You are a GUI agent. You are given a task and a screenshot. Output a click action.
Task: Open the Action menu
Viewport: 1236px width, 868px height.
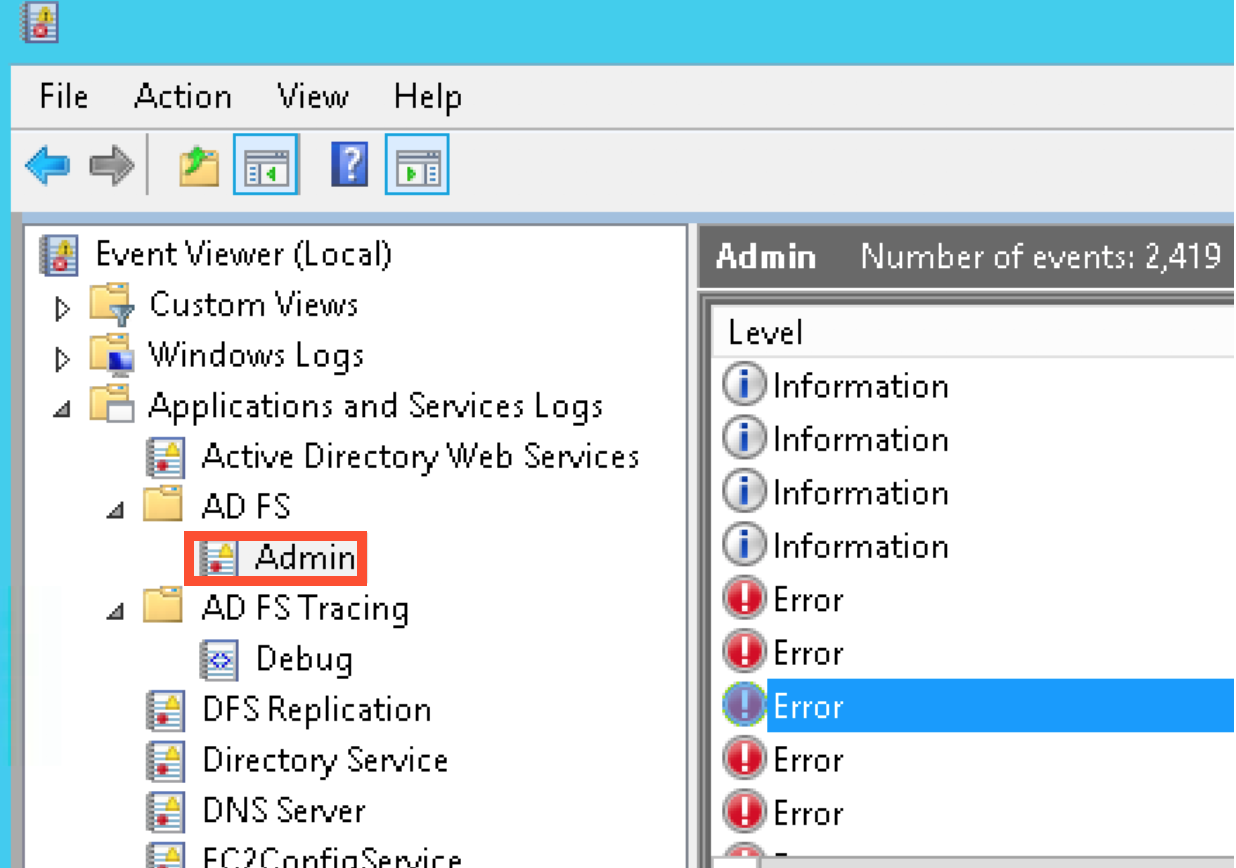click(183, 97)
